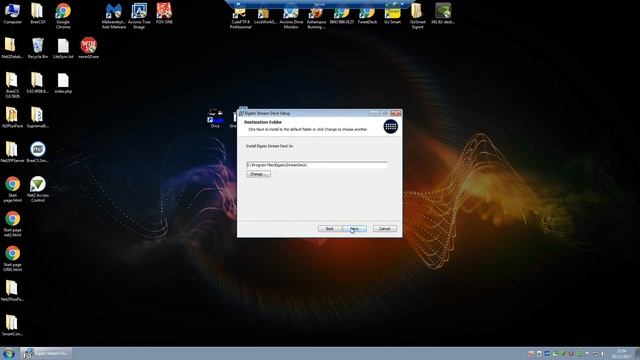Screen dimensions: 640x360
Task: Select the N2PlusPack folder icon
Action: coord(12,118)
